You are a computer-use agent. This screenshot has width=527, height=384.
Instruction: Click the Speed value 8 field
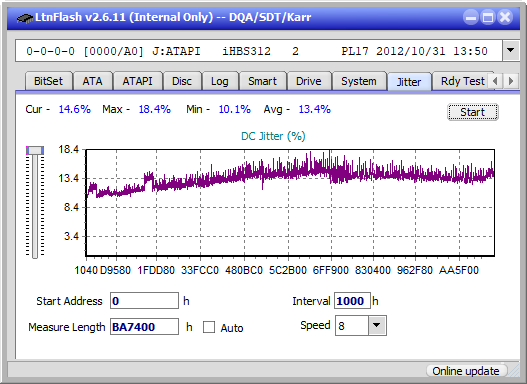(x=352, y=326)
